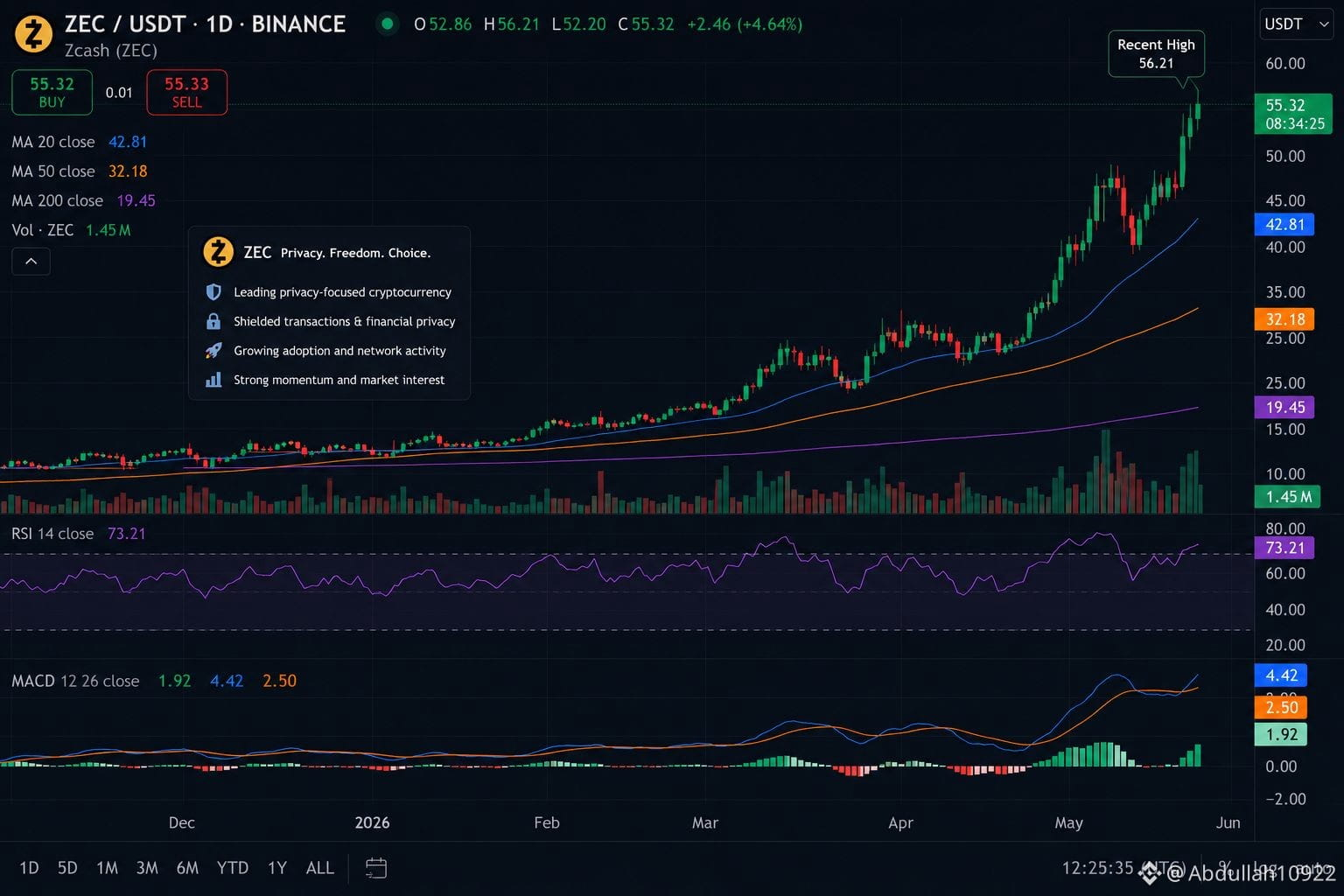Click the Dec label on the time axis
The image size is (1344, 896).
click(x=181, y=822)
